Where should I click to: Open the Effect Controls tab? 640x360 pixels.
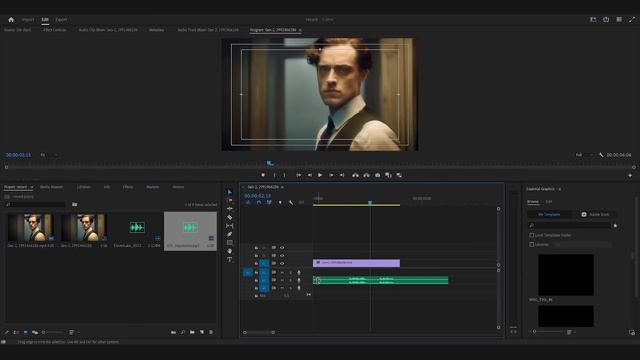click(x=55, y=30)
